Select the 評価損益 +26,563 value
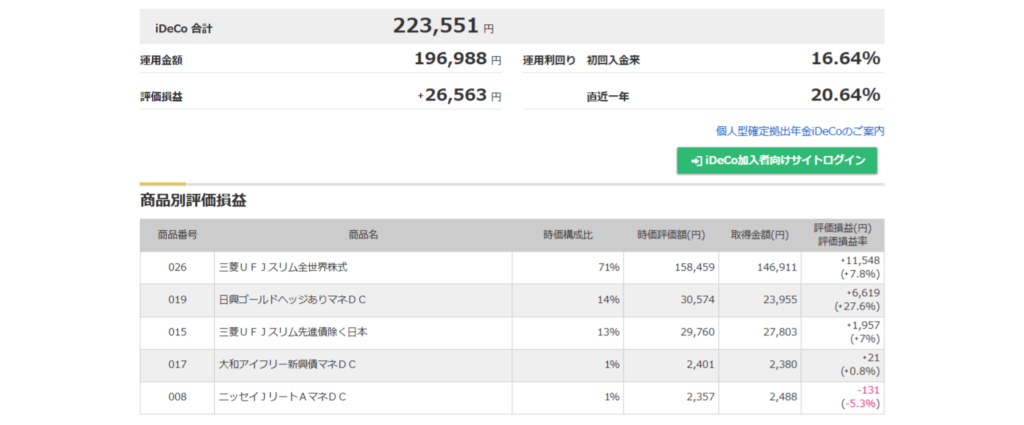Screen dimensions: 1024x425 [x=455, y=96]
